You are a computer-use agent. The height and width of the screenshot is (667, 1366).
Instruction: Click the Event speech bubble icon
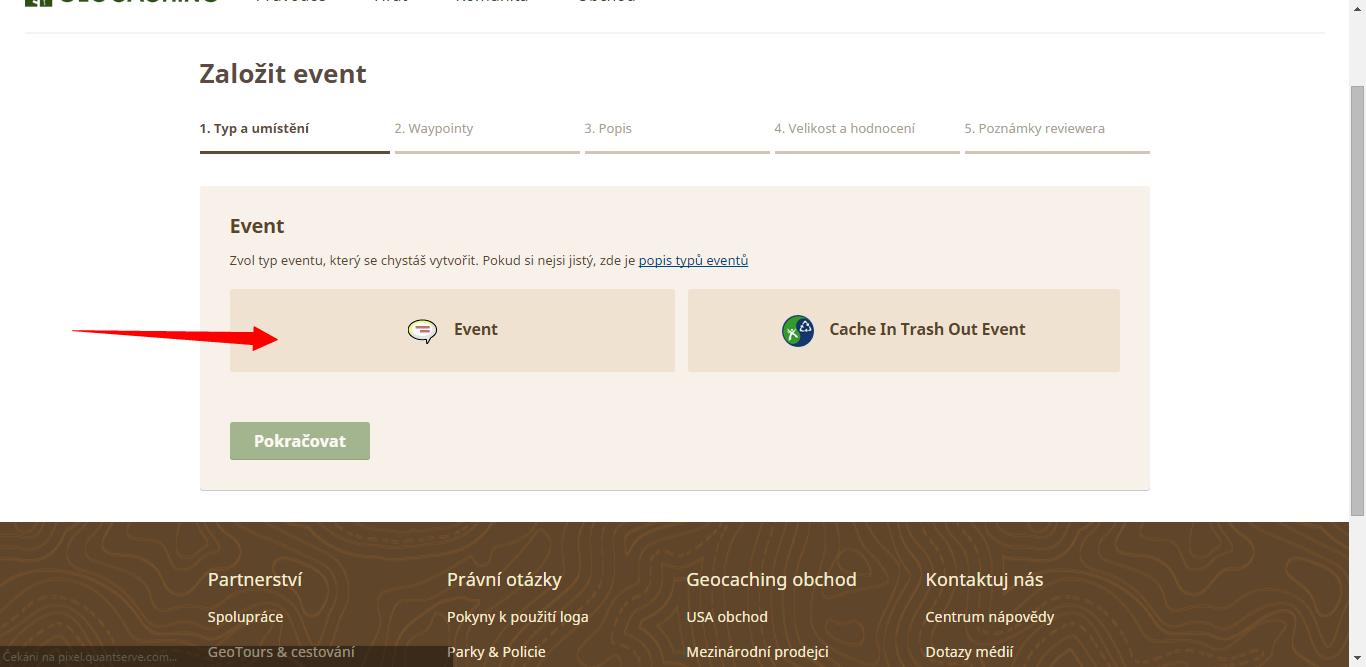tap(423, 331)
